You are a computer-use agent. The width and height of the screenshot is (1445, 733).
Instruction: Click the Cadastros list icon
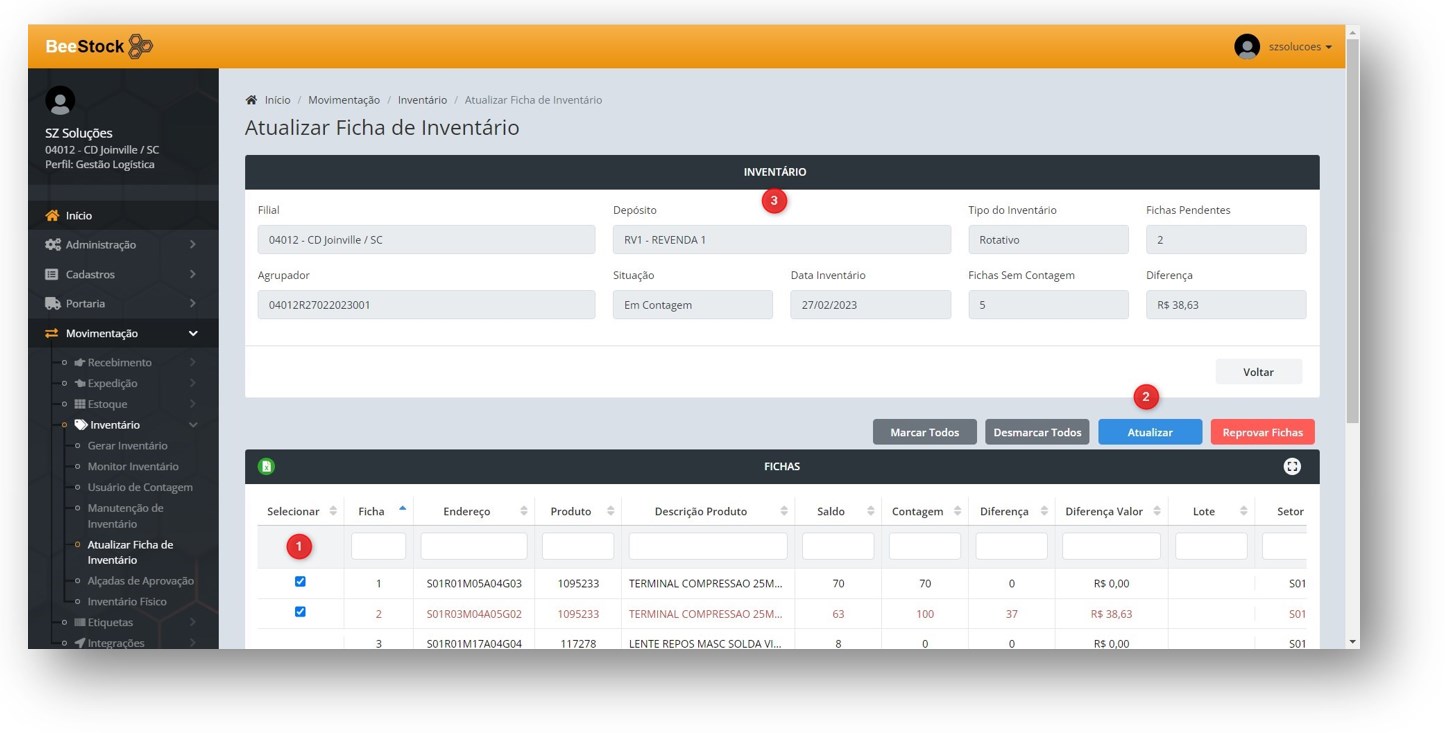click(52, 274)
